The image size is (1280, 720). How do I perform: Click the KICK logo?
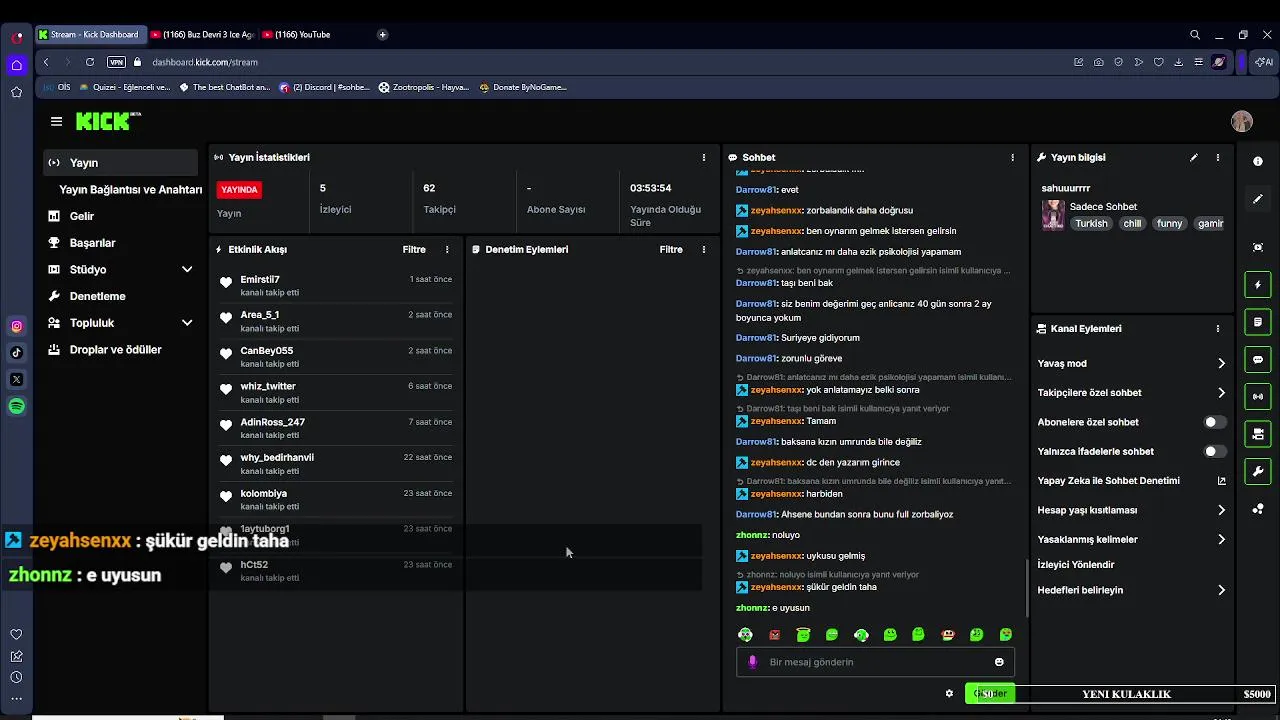pyautogui.click(x=108, y=121)
